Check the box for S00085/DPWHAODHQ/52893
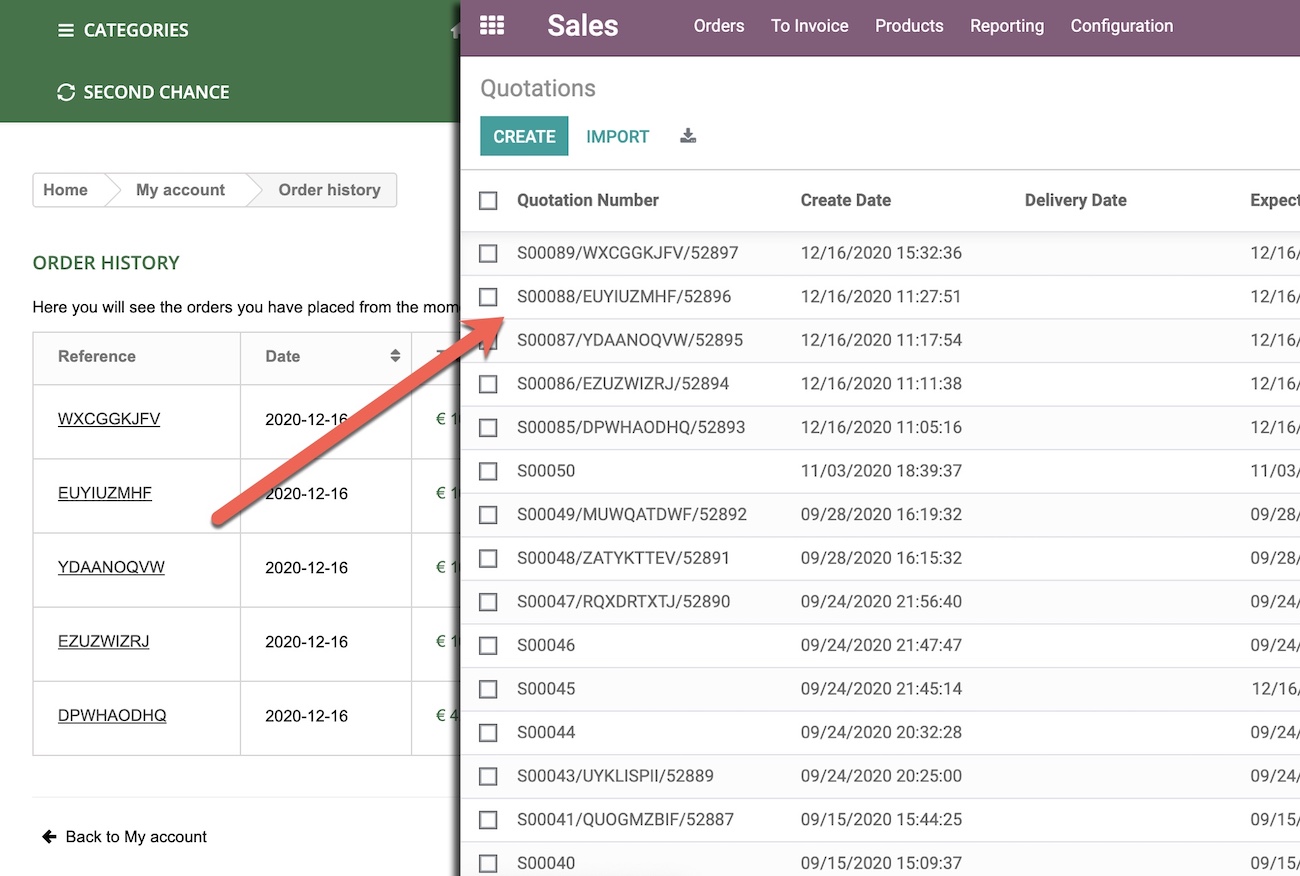The image size is (1300, 876). [488, 427]
